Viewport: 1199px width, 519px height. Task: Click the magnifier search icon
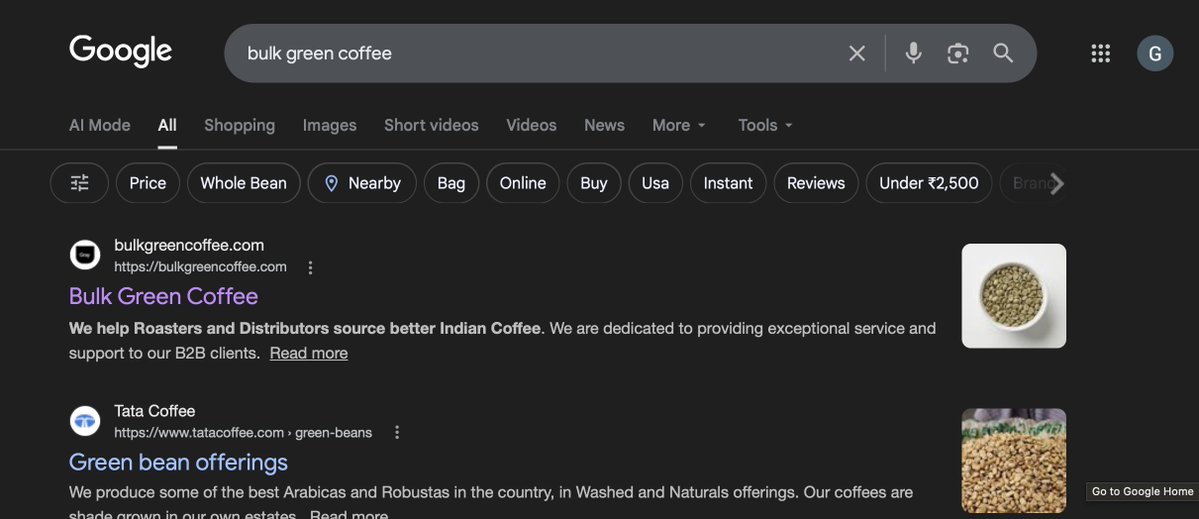1002,54
